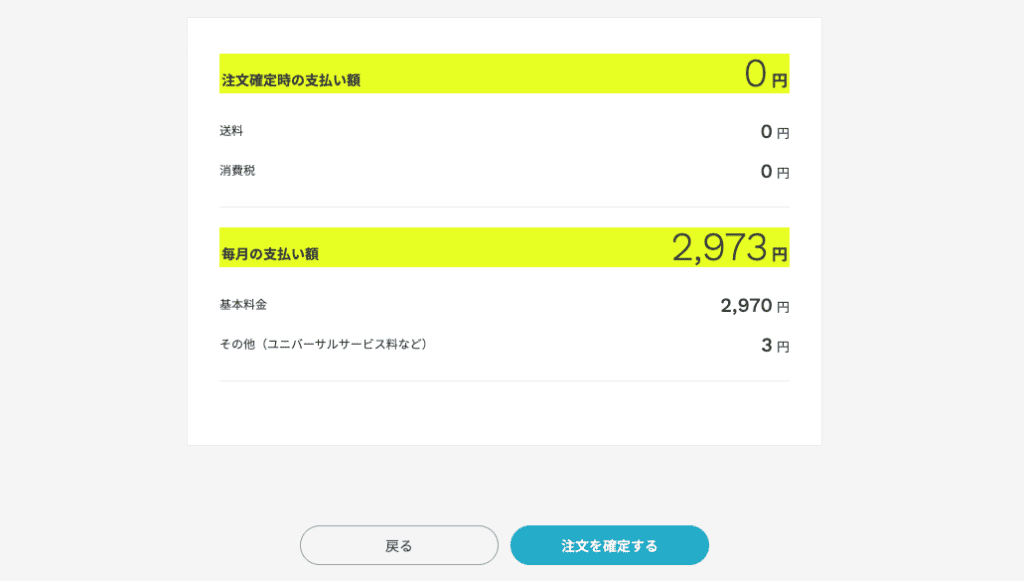This screenshot has width=1024, height=581.
Task: Click the その他（ユニバーサルサービス料など）label
Action: [x=323, y=344]
